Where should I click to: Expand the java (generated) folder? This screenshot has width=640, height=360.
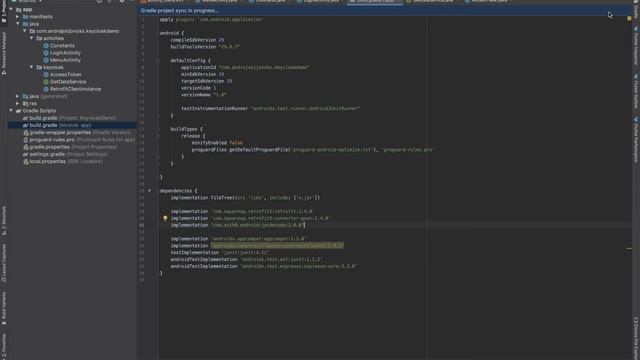click(18, 96)
